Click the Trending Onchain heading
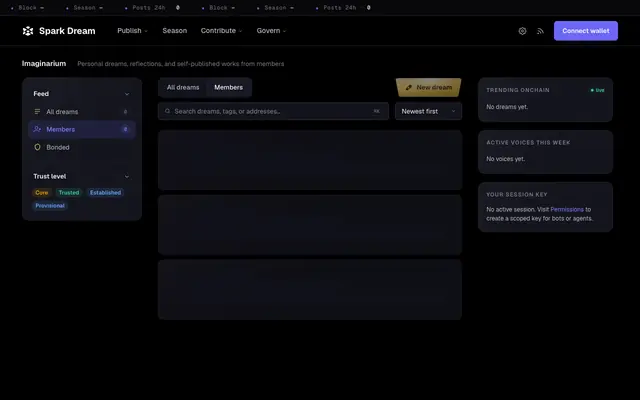This screenshot has height=400, width=640. [x=518, y=90]
